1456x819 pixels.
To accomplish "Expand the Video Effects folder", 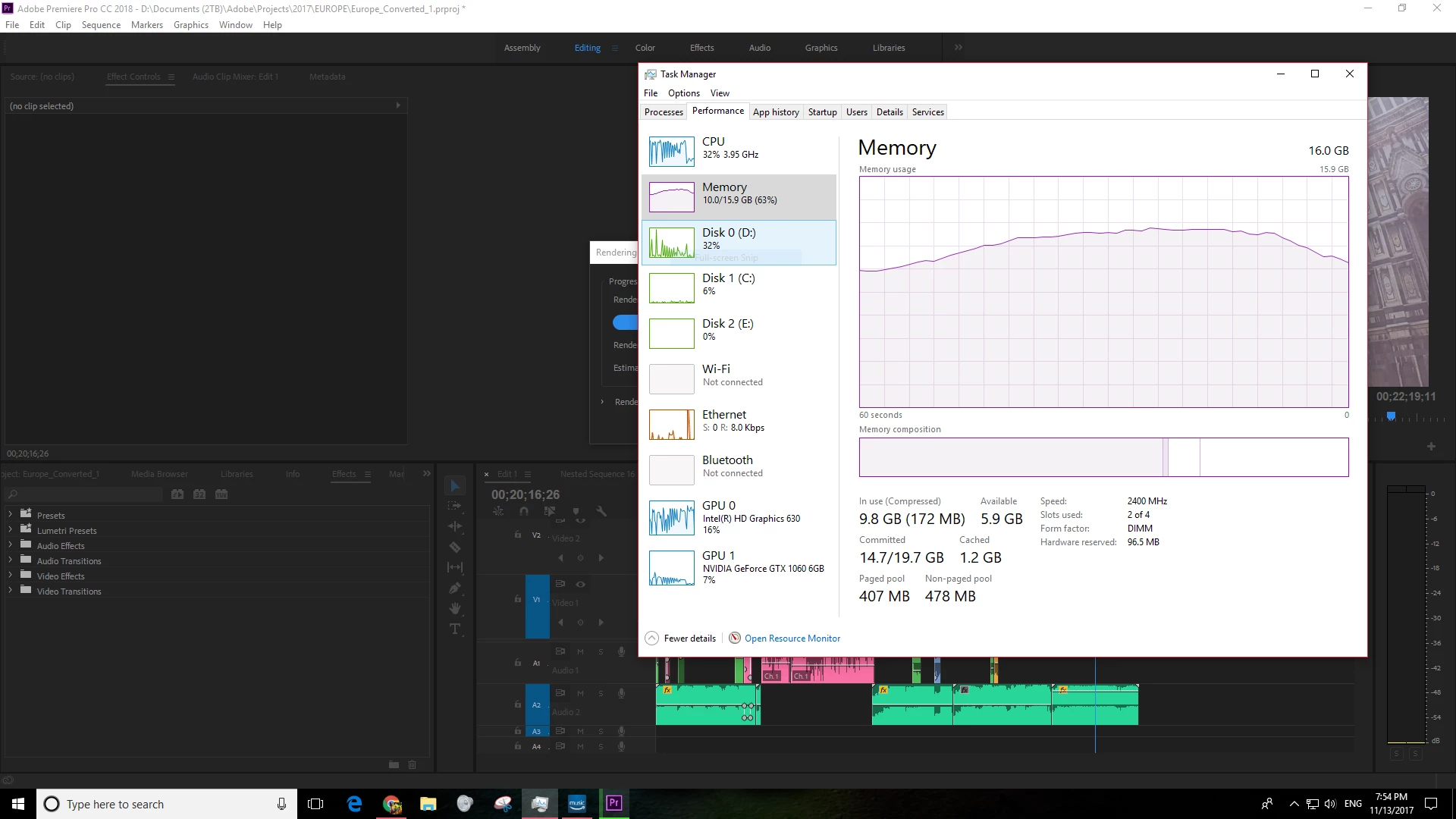I will [x=10, y=576].
